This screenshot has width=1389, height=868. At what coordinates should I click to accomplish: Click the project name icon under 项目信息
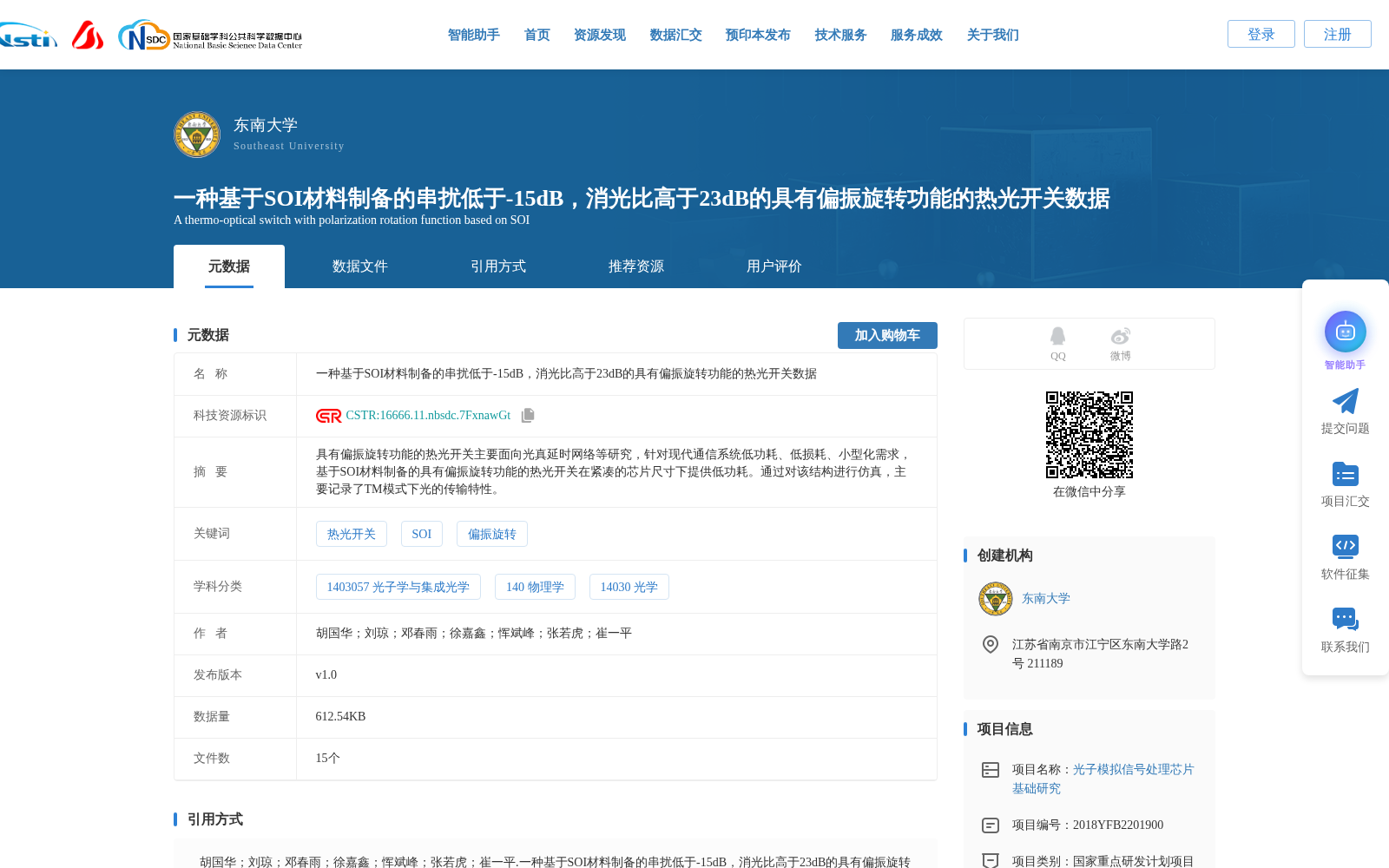pyautogui.click(x=990, y=770)
